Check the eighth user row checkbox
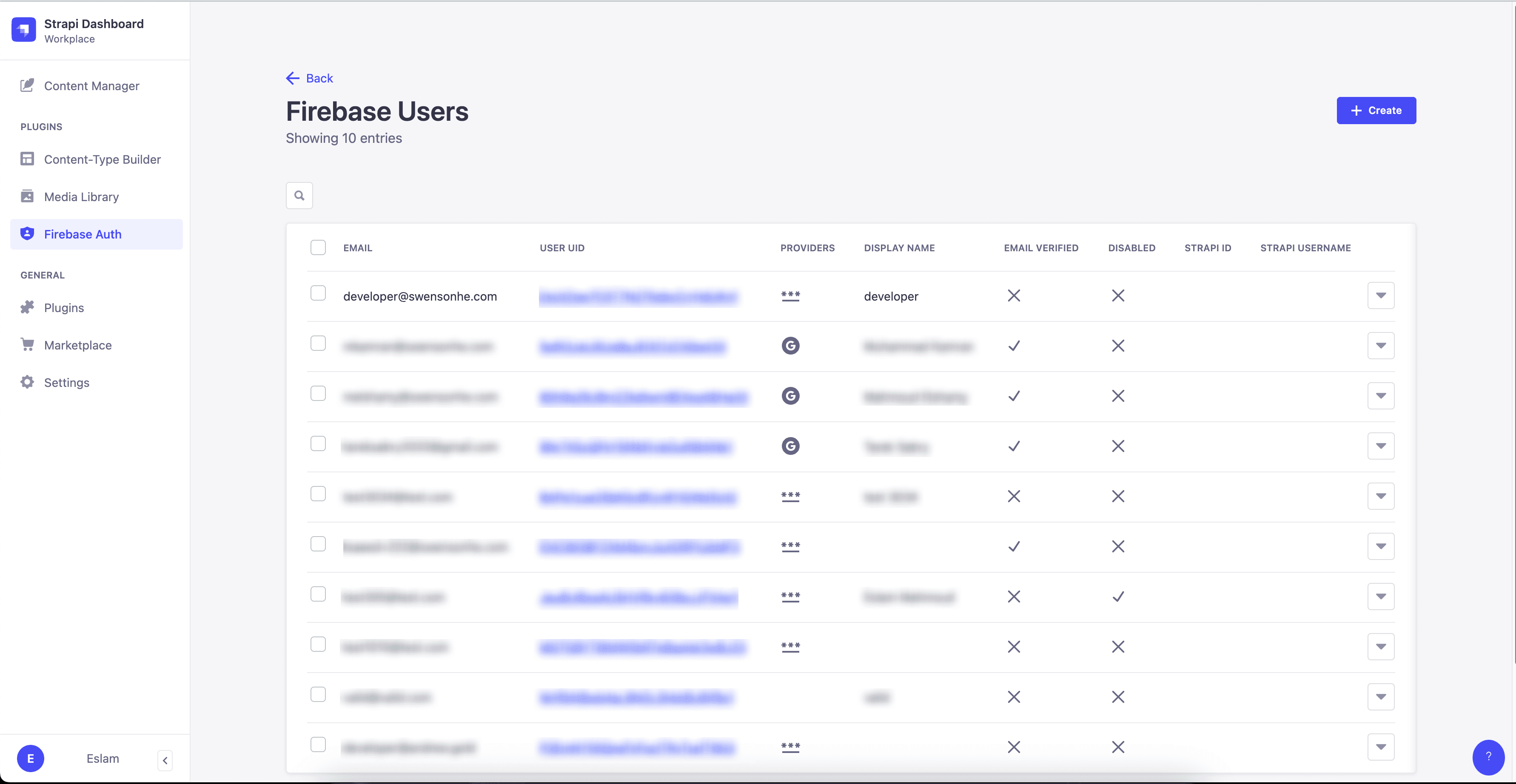1516x784 pixels. click(x=318, y=644)
